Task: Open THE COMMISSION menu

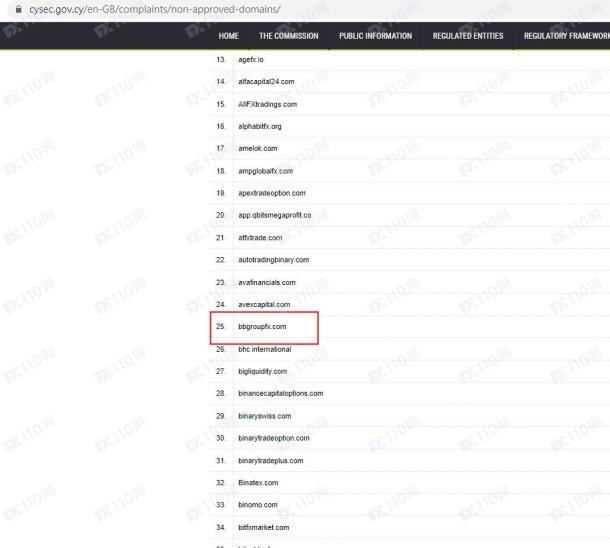Action: point(289,36)
